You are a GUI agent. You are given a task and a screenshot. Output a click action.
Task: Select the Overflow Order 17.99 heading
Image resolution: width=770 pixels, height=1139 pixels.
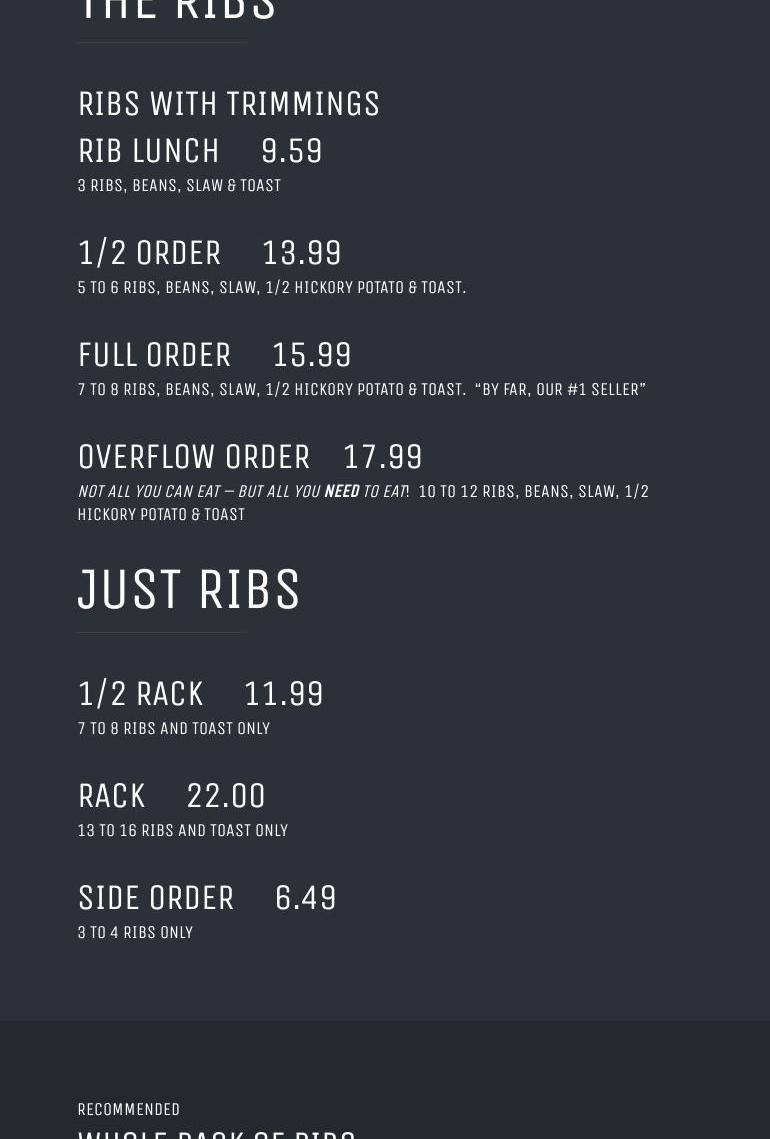[x=250, y=457]
